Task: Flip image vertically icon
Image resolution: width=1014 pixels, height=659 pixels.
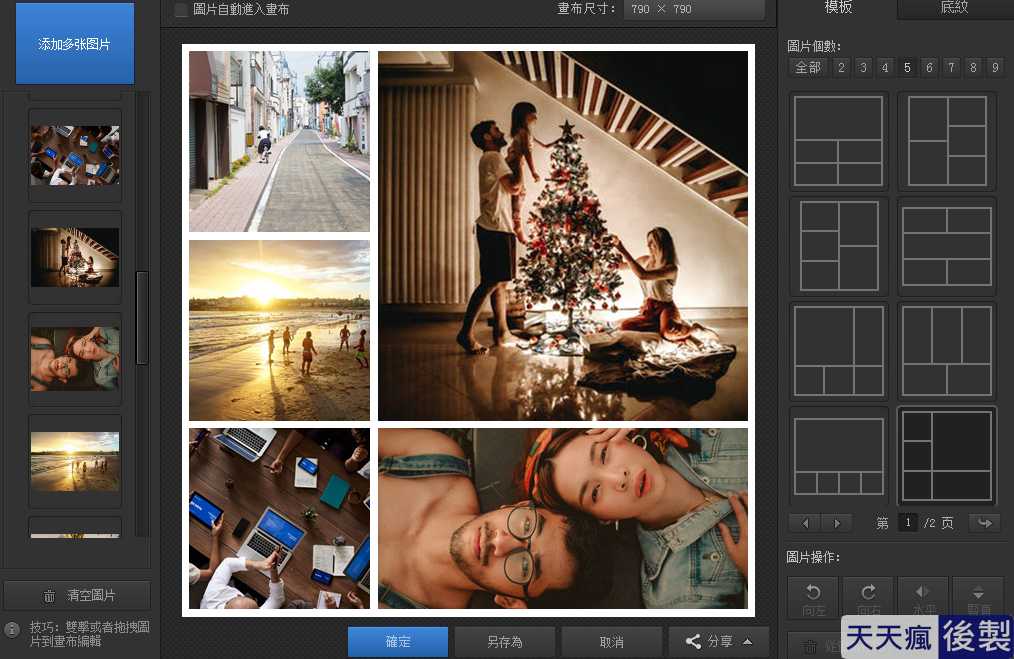Action: [978, 598]
